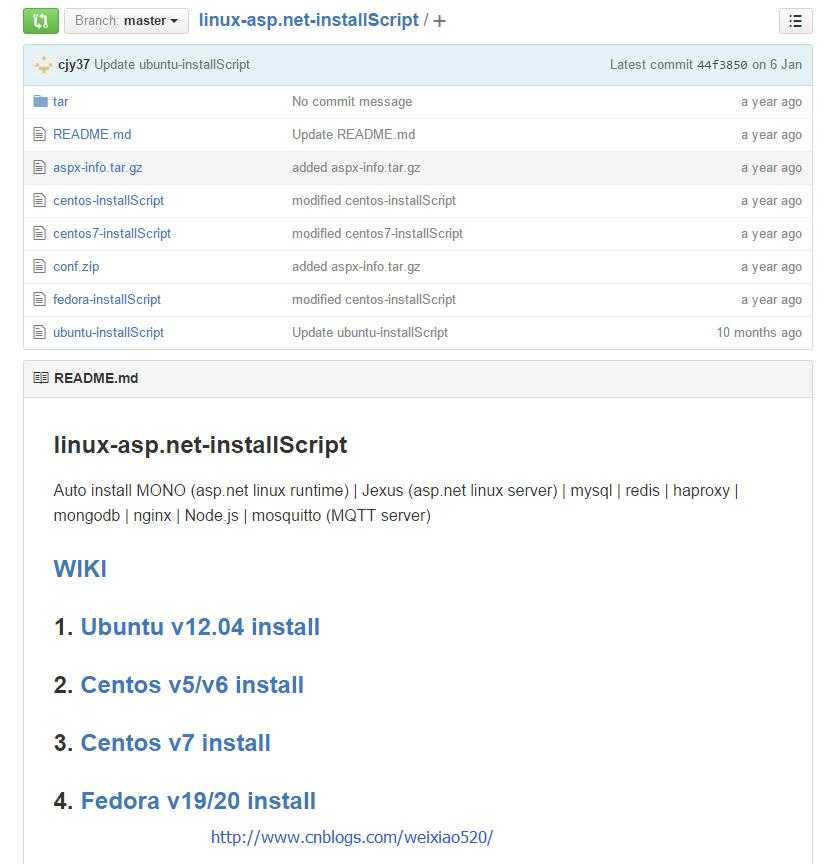
Task: Open the cjy37 avatar image
Action: pos(43,64)
